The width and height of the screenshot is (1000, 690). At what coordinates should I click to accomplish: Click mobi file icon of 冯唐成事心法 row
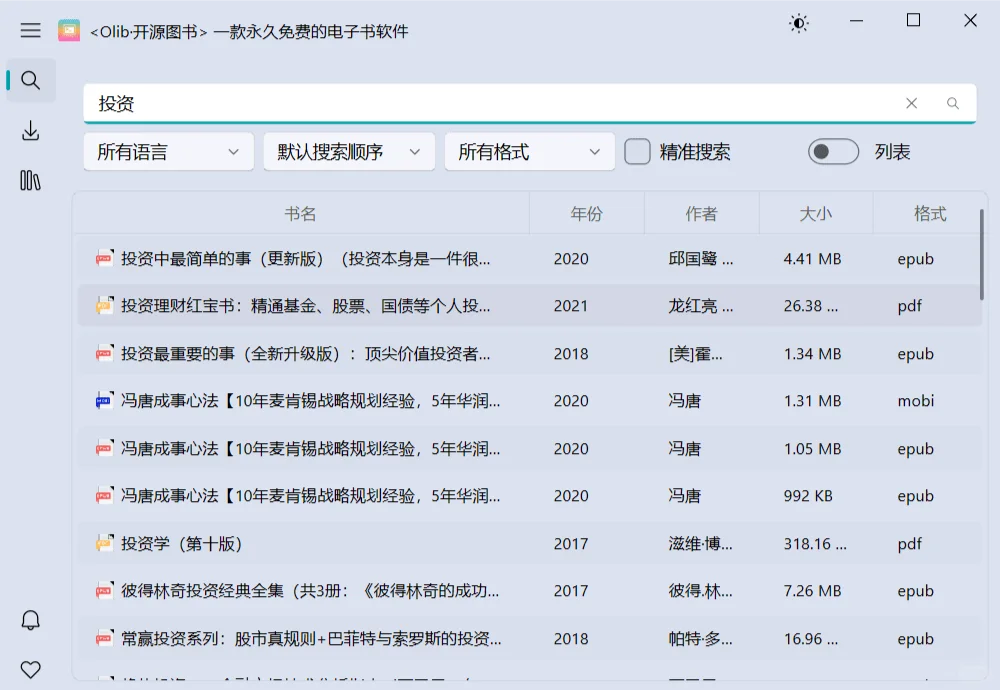click(x=105, y=400)
